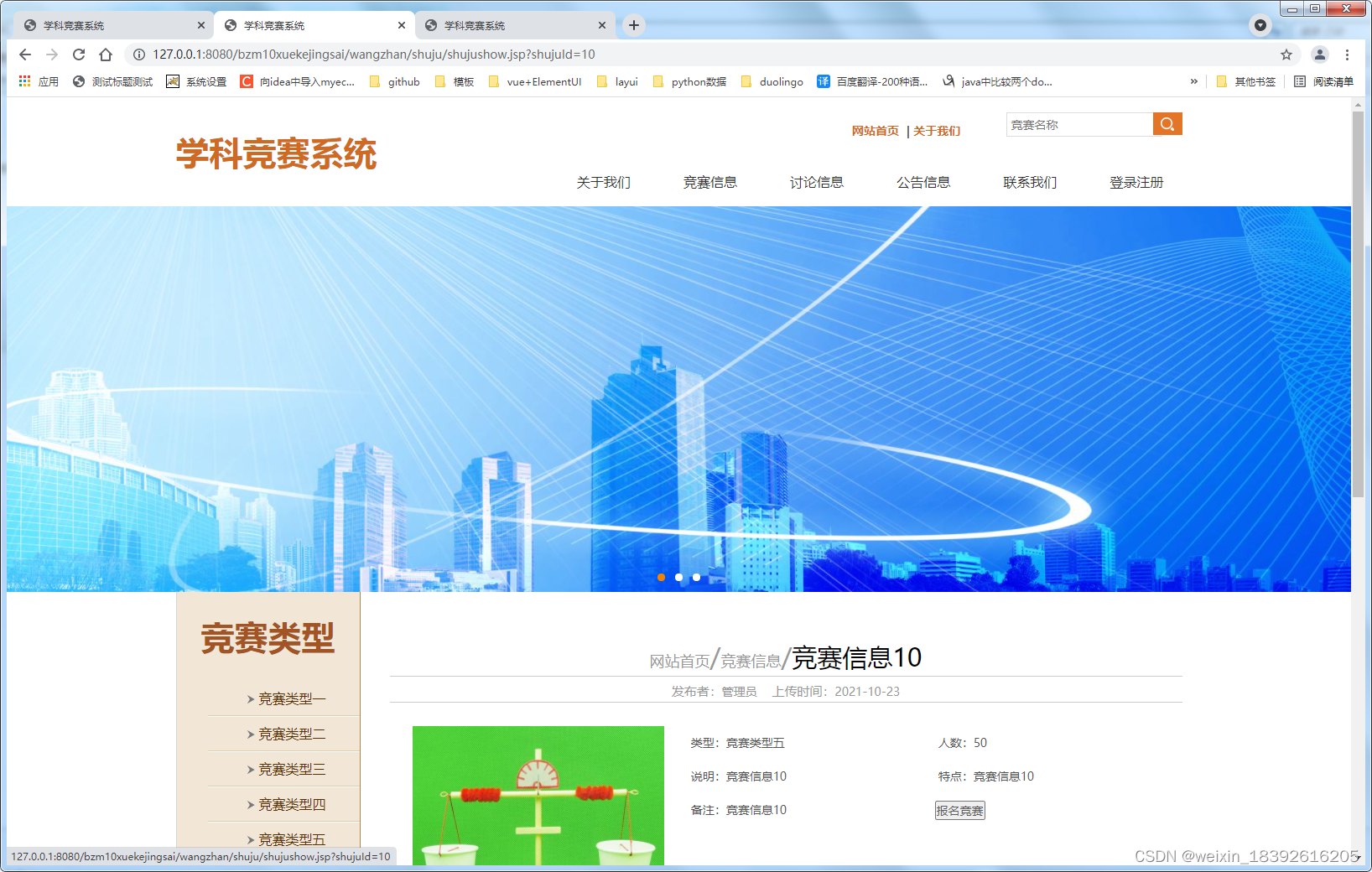Switch to the second carousel dot
1372x872 pixels.
(x=678, y=577)
